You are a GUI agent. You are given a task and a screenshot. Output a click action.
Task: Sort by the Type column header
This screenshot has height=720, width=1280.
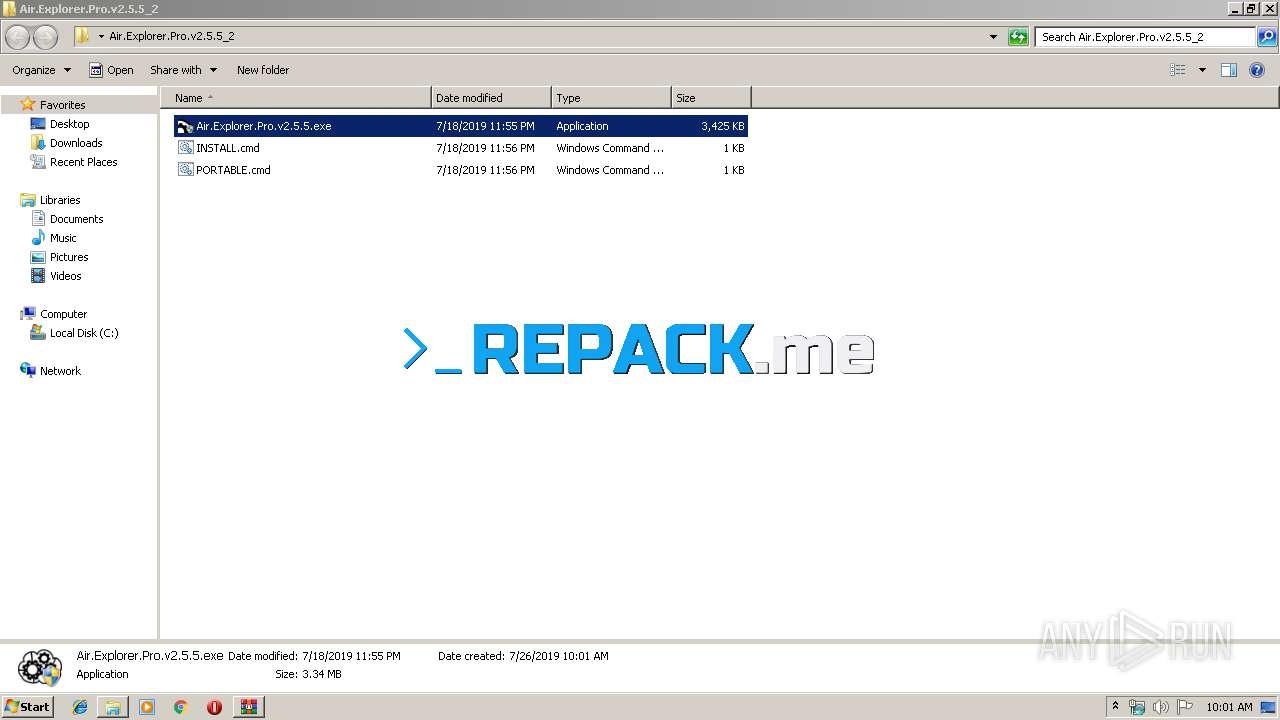(611, 98)
